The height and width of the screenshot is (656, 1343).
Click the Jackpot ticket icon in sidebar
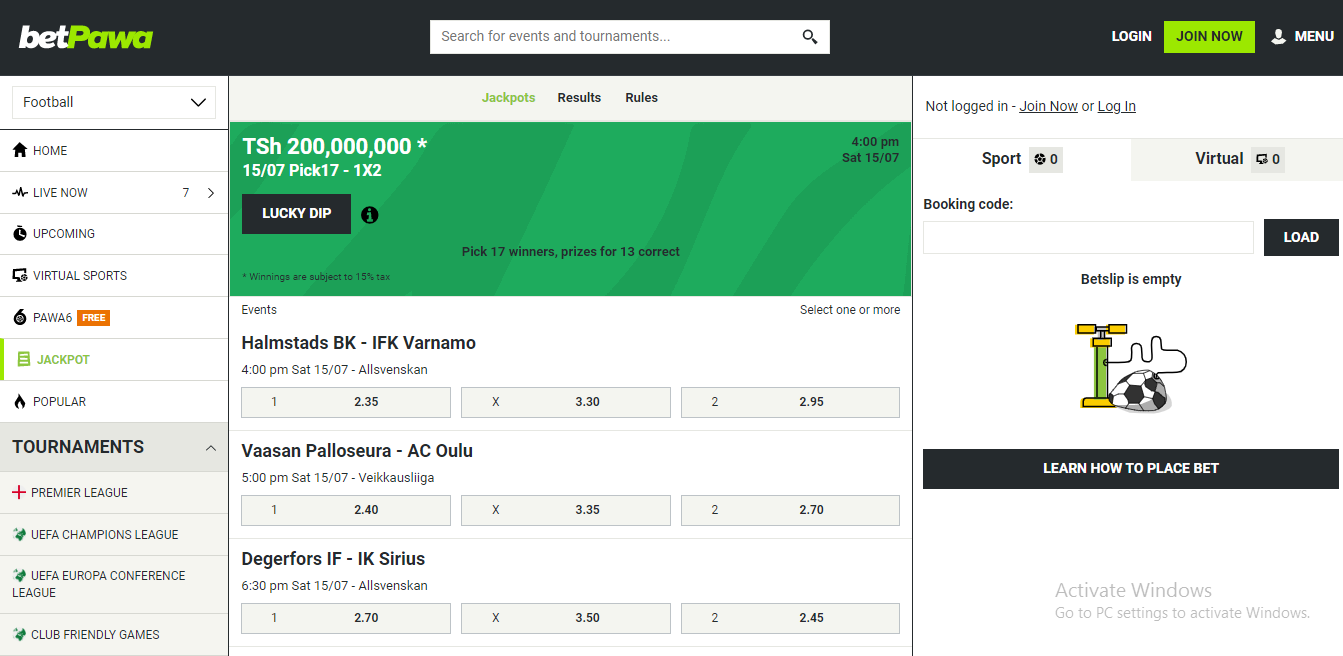coord(24,359)
